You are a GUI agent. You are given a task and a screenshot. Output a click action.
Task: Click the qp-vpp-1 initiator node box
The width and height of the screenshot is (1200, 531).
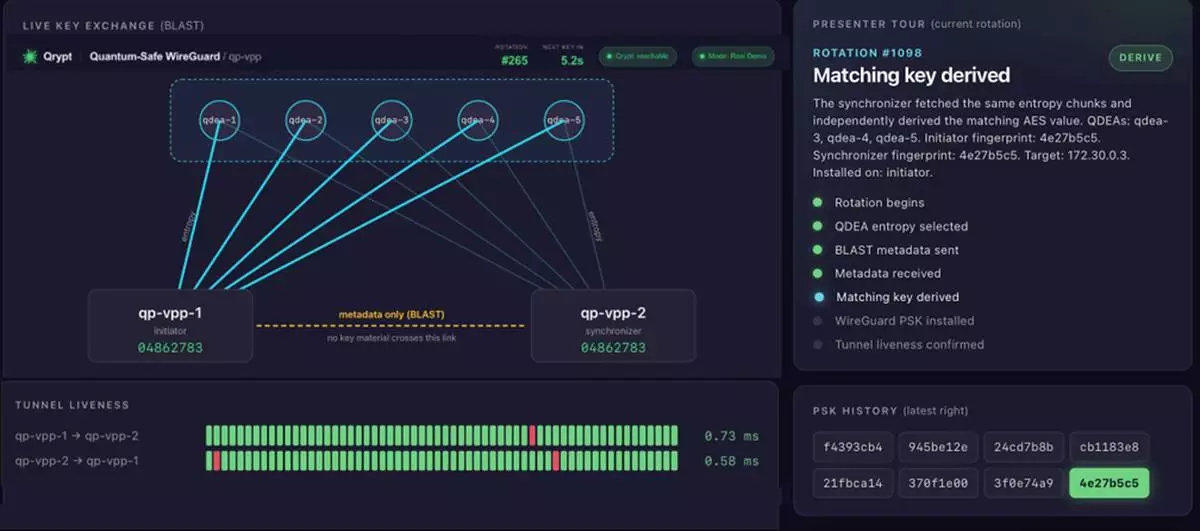click(x=170, y=326)
